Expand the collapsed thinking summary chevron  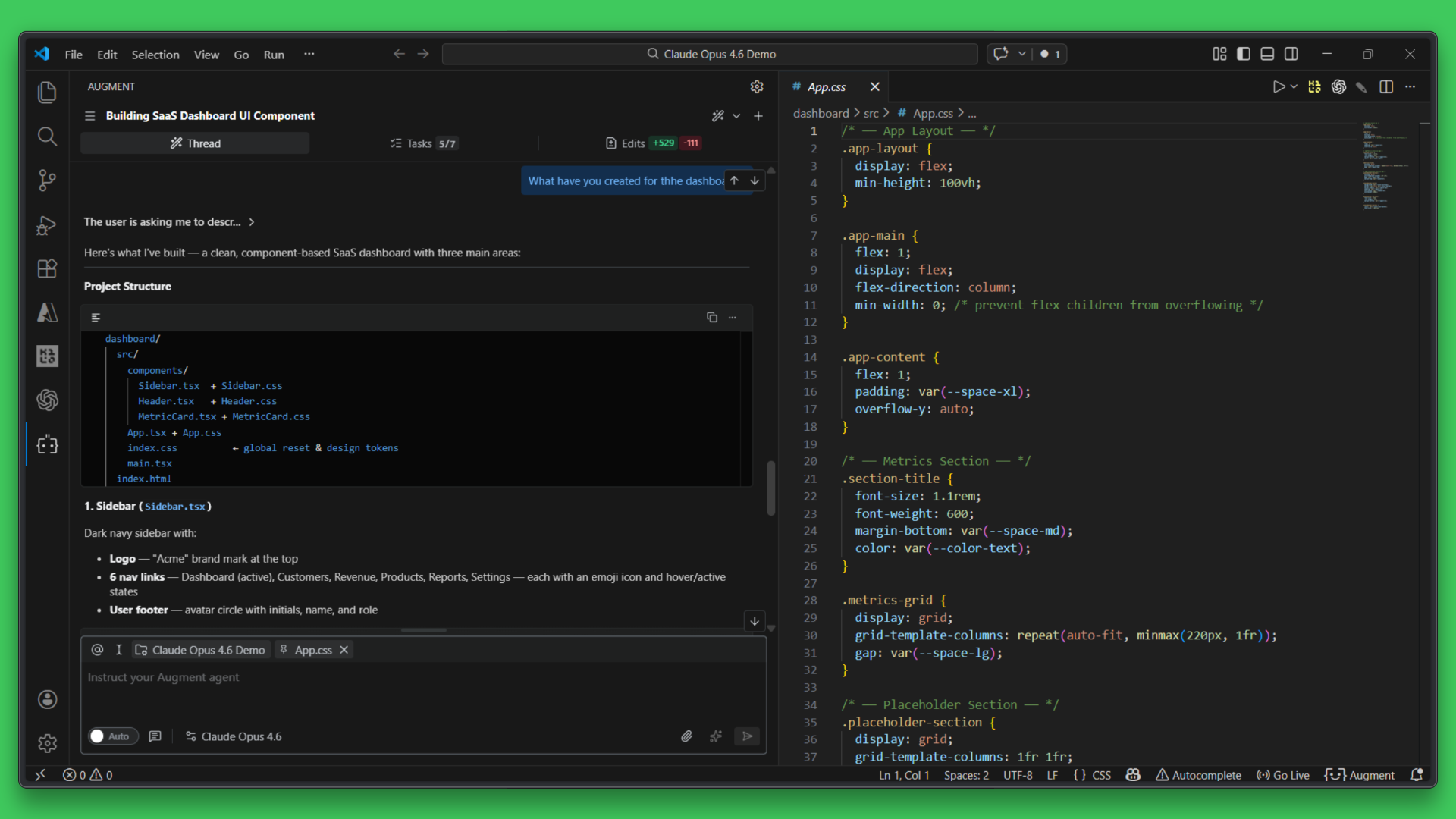tap(252, 222)
